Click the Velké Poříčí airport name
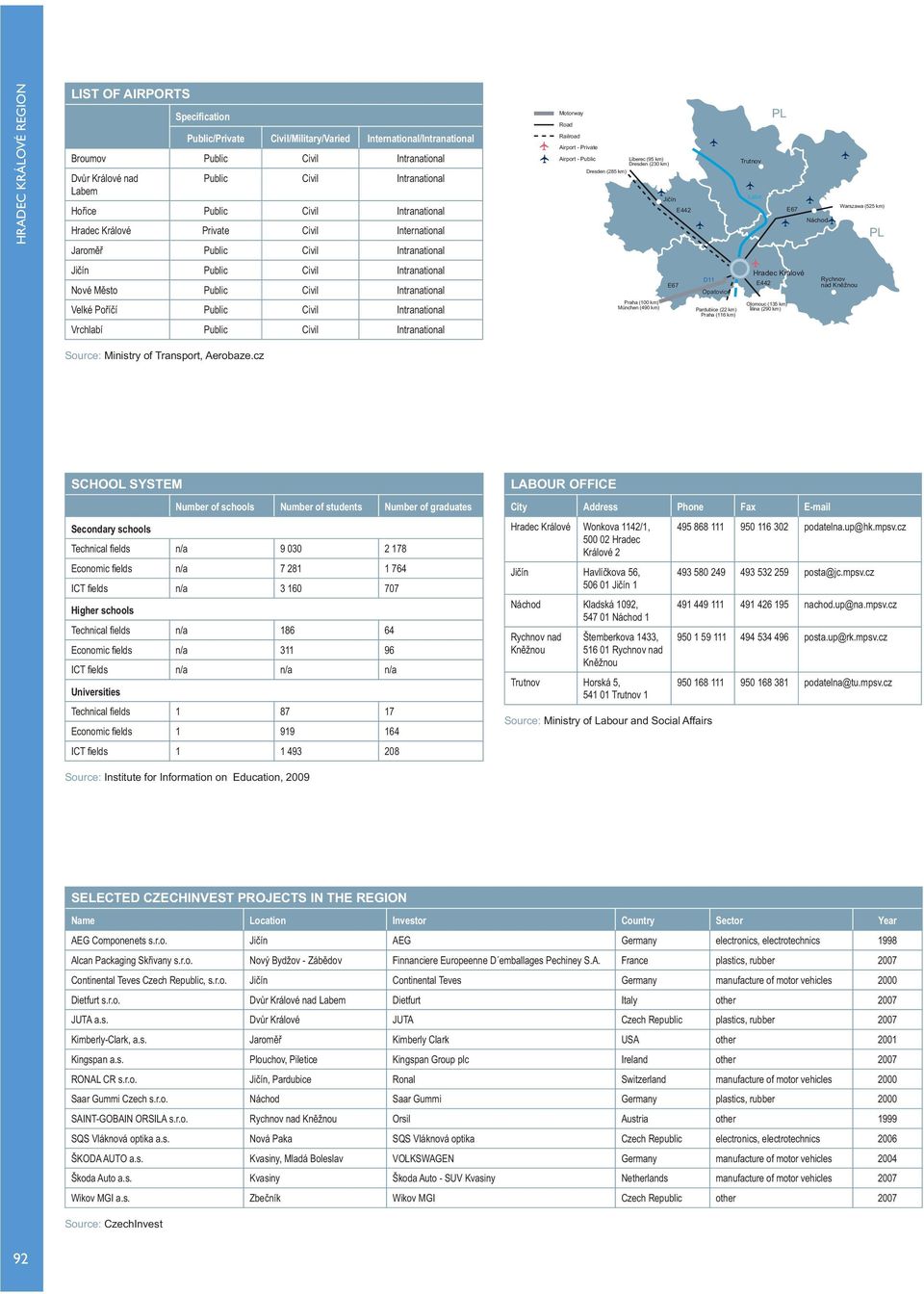924x1294 pixels. [94, 310]
